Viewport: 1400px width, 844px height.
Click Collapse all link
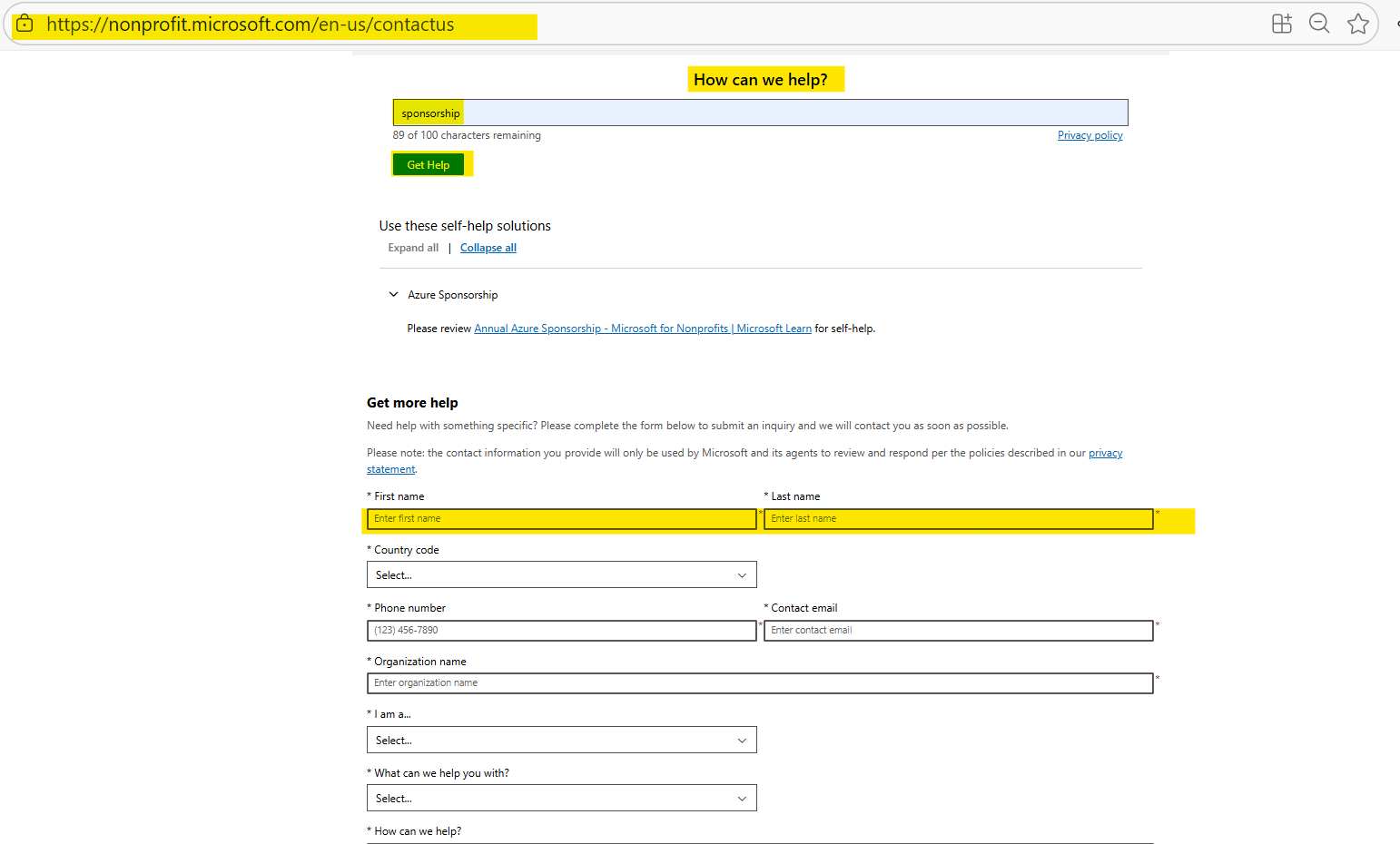(488, 248)
